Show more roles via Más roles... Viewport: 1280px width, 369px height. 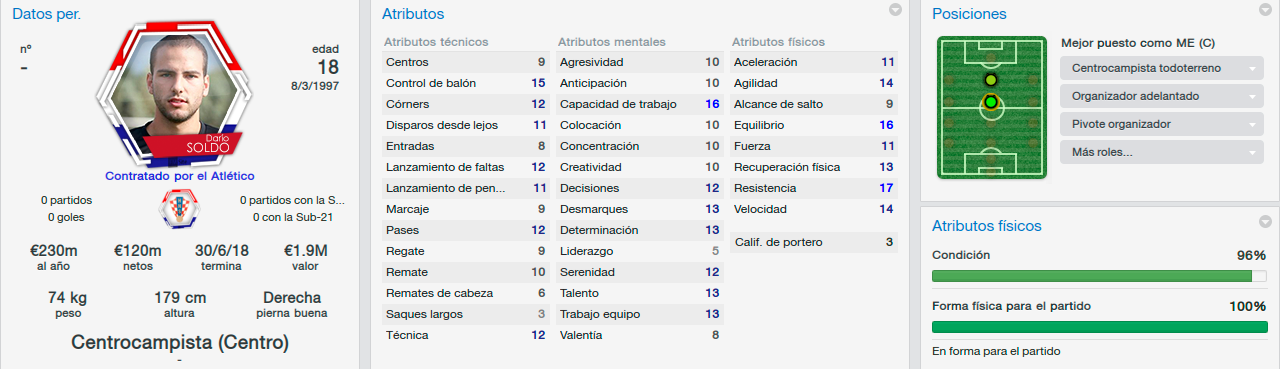(1160, 153)
